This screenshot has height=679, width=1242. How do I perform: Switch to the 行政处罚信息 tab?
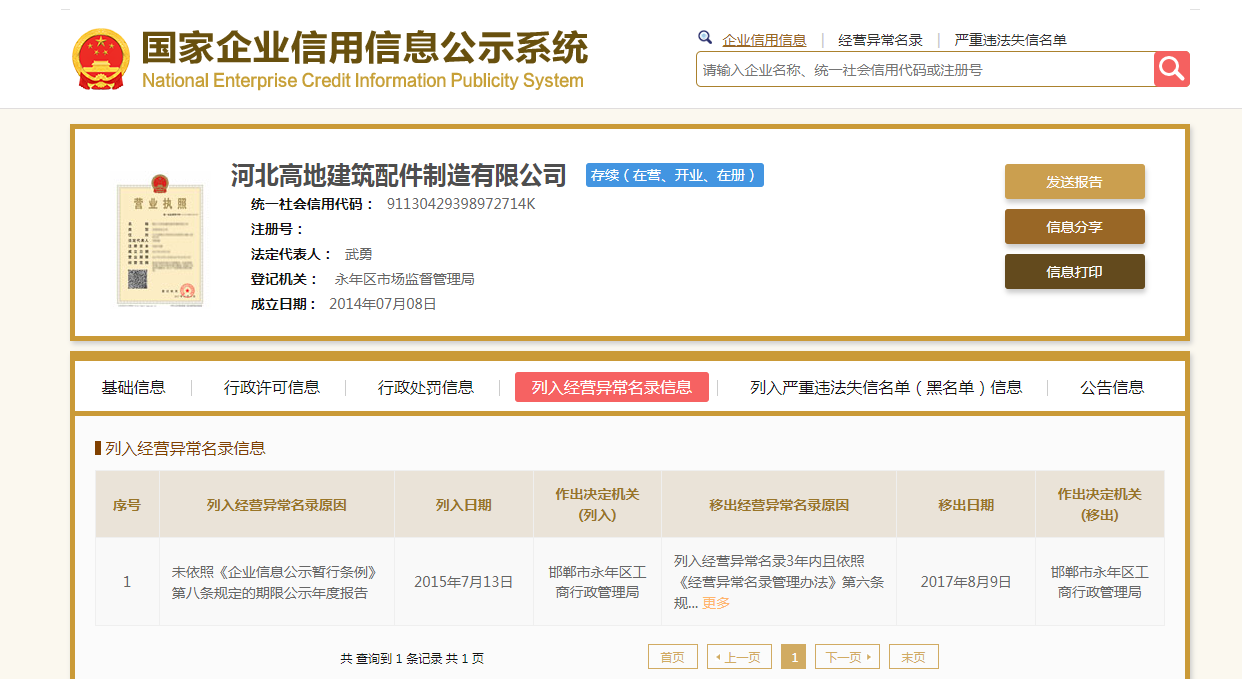click(x=426, y=387)
